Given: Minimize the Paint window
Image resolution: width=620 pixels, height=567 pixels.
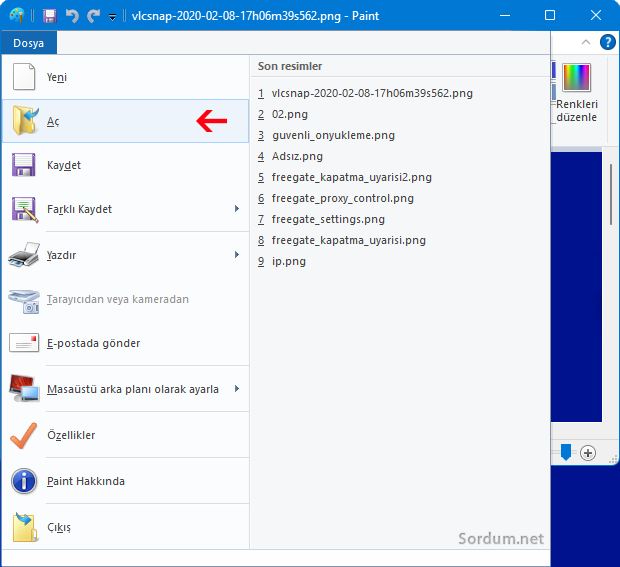Looking at the screenshot, I should click(x=505, y=15).
